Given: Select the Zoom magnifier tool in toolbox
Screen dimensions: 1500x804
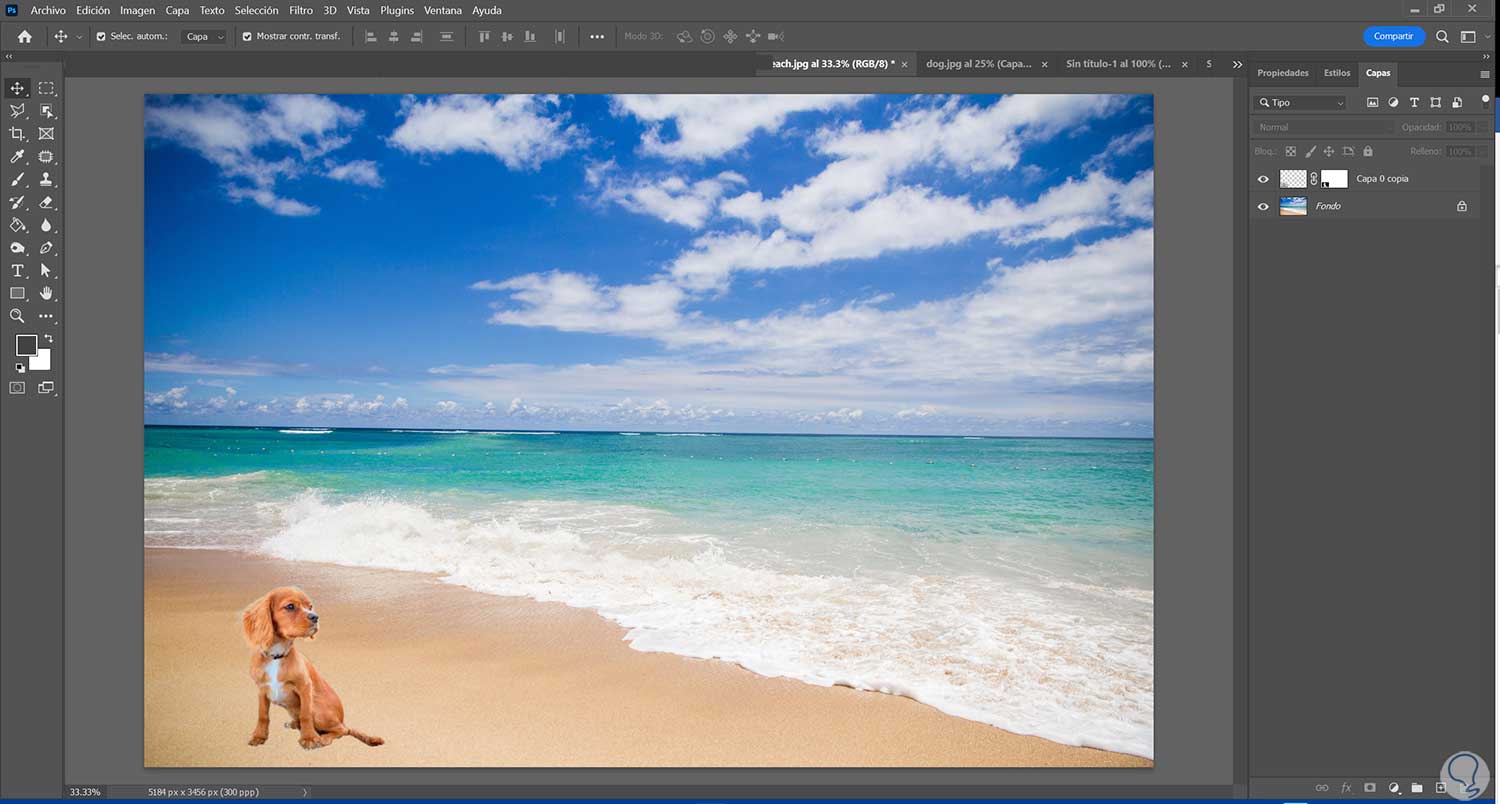Looking at the screenshot, I should coord(17,316).
